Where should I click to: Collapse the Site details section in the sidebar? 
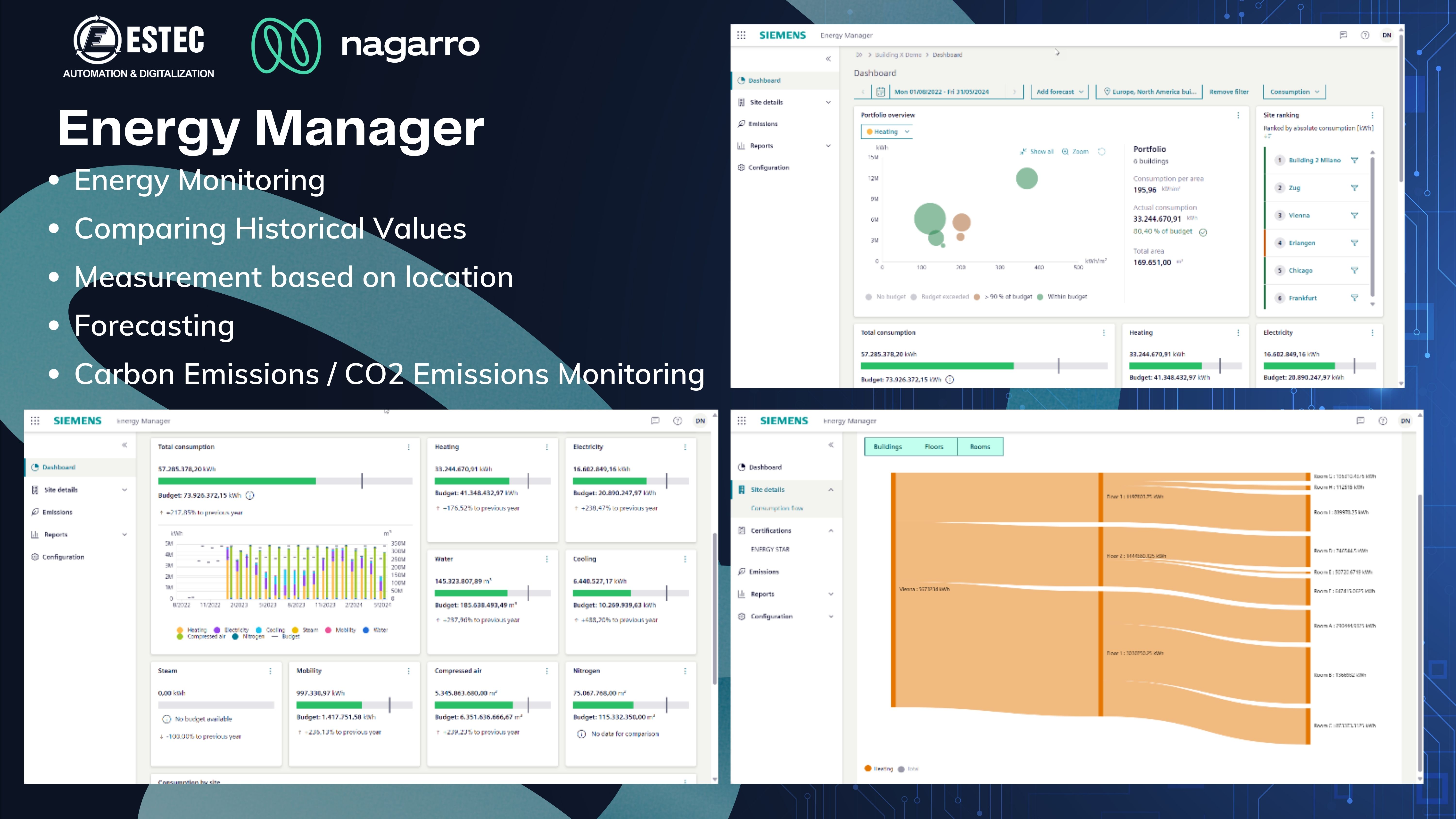tap(831, 489)
